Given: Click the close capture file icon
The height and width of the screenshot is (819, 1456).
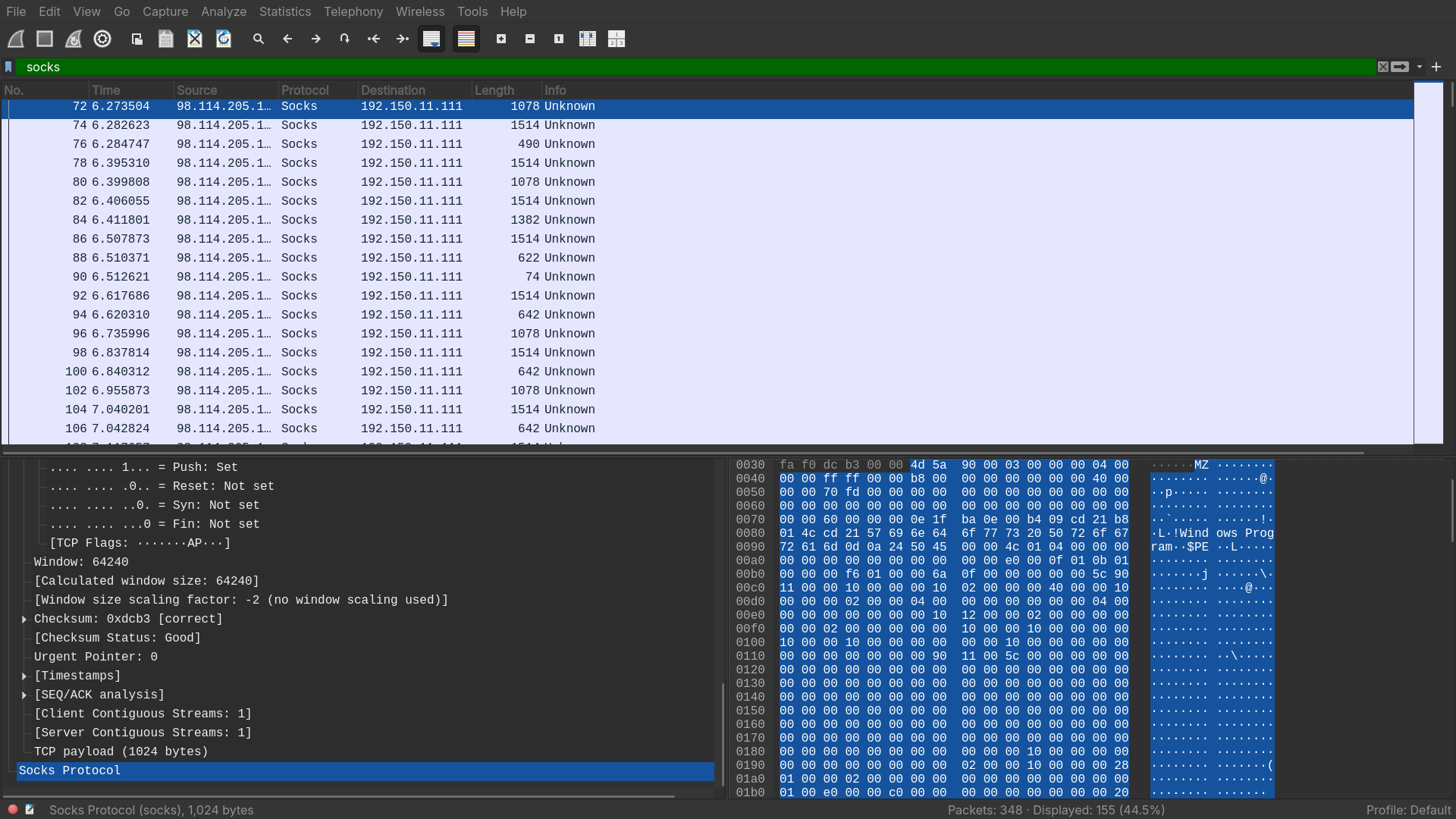Looking at the screenshot, I should click(x=195, y=39).
